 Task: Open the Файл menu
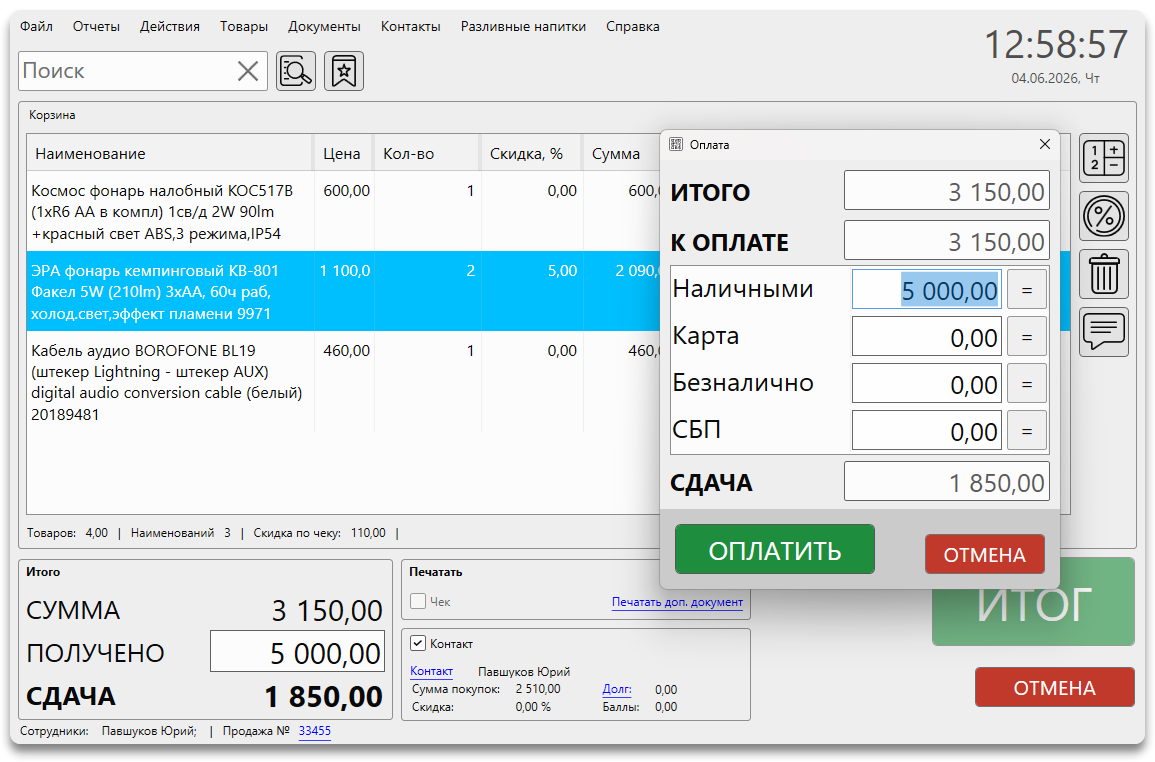click(x=36, y=27)
